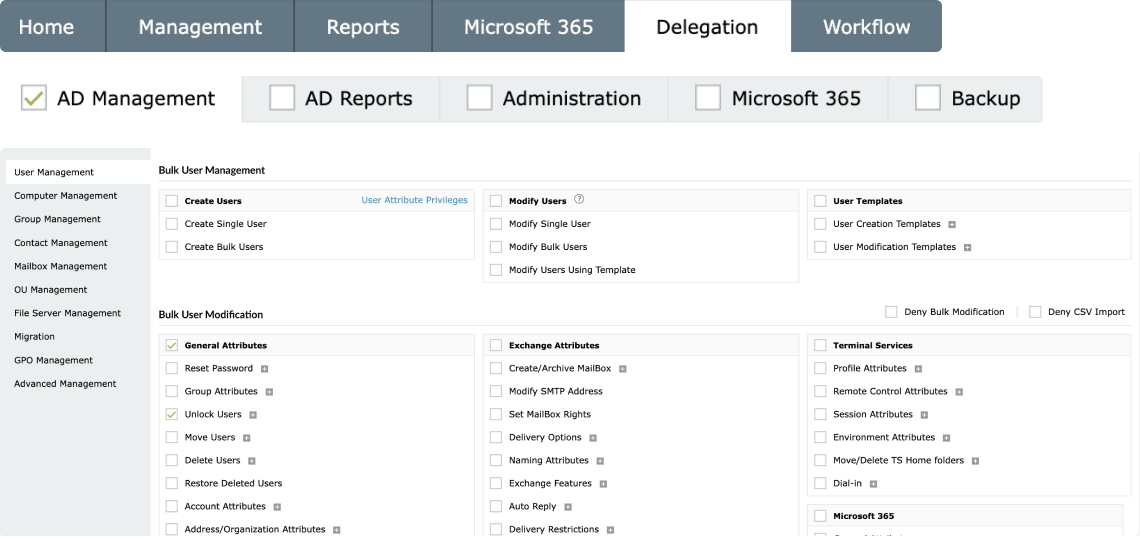Expand Reset Password options plus icon
Screen dimensions: 1140x538
point(264,369)
